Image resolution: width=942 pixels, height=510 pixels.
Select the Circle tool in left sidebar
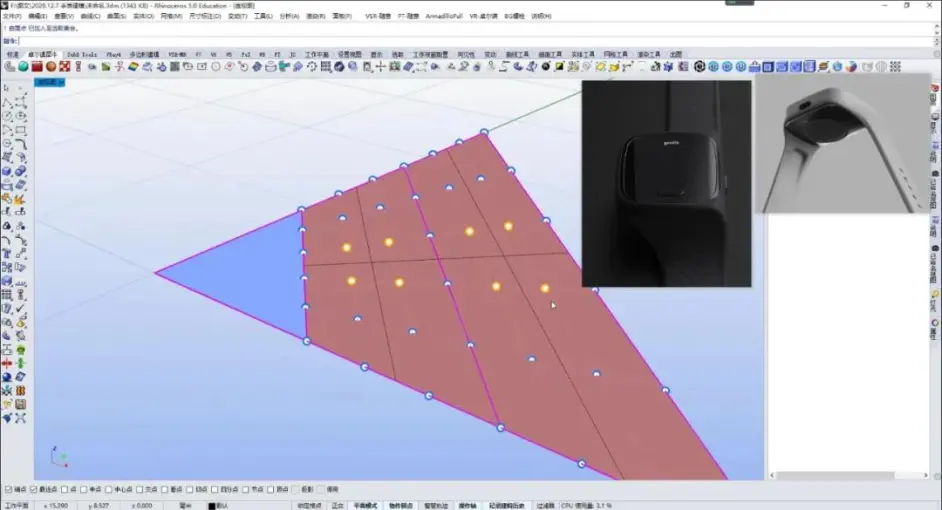(7, 116)
